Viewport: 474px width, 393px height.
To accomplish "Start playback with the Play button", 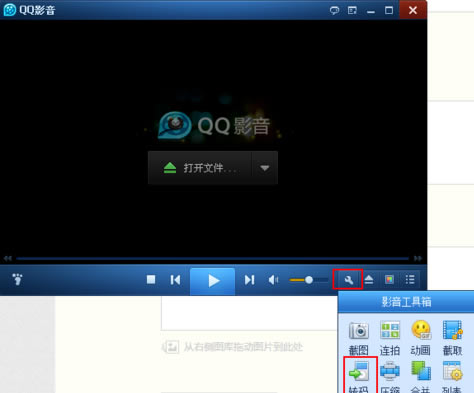I will click(x=213, y=281).
